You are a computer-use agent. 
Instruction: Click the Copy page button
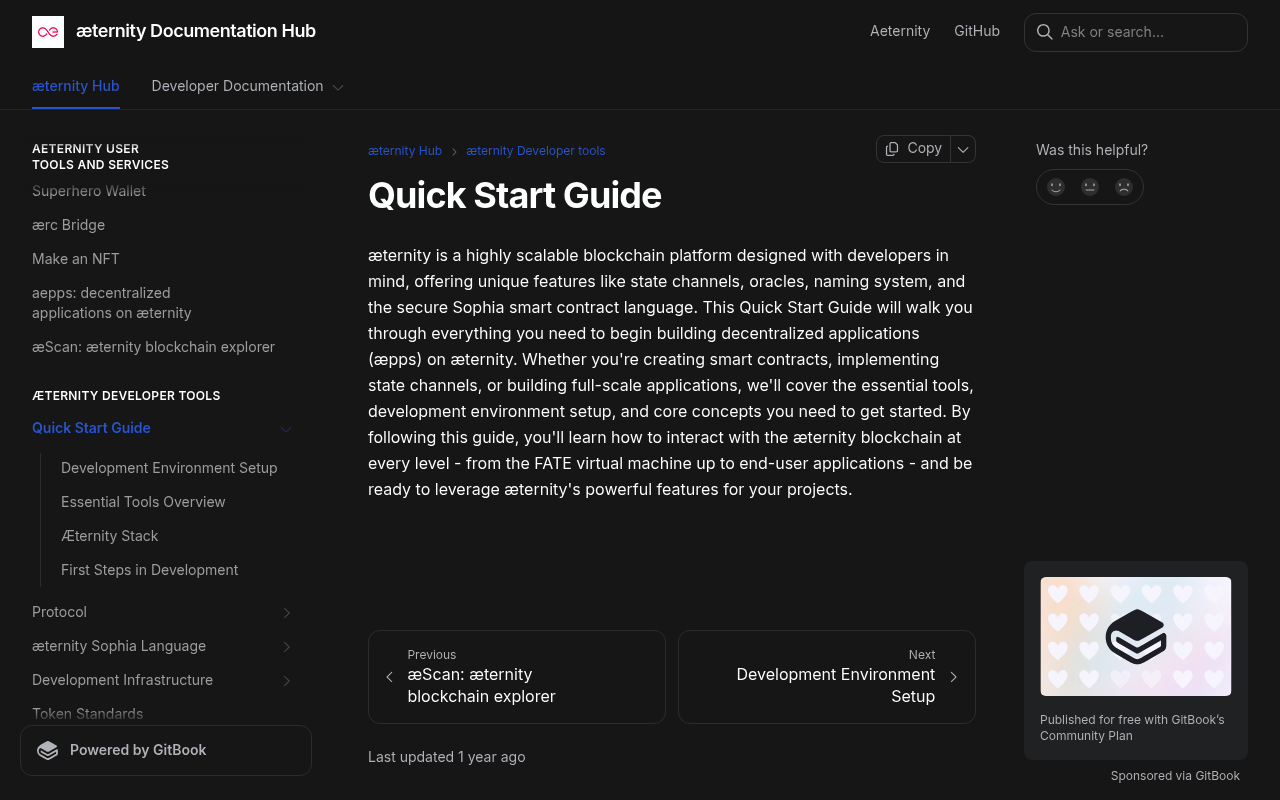913,149
